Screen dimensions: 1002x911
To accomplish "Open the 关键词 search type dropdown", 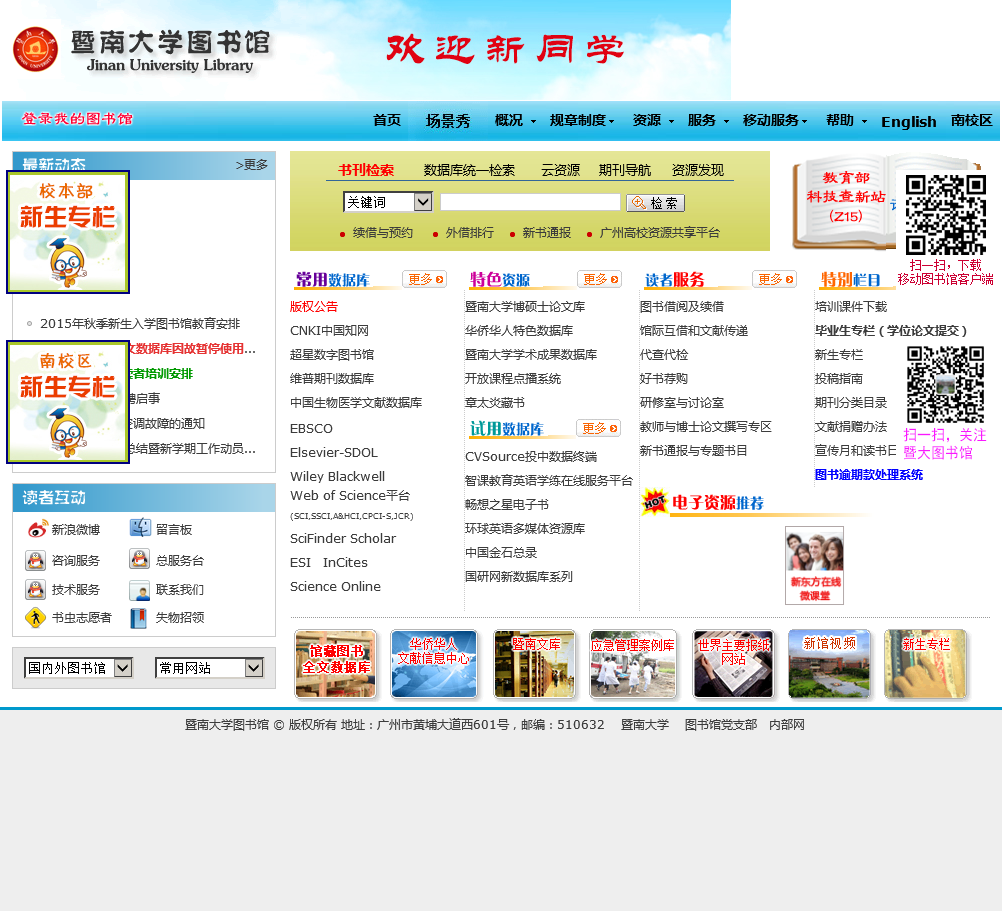I will 387,202.
